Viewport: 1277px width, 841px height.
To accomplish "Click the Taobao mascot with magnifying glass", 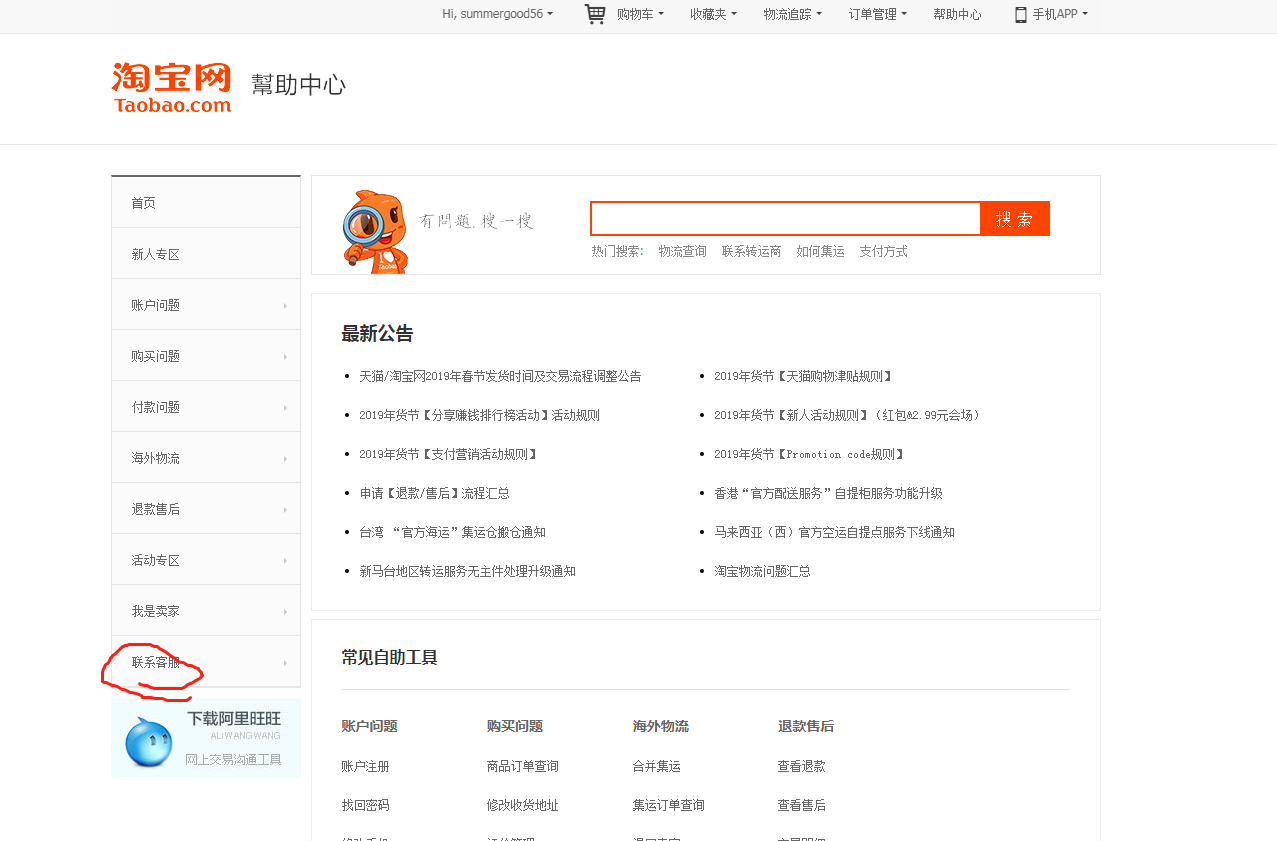I will pyautogui.click(x=374, y=228).
